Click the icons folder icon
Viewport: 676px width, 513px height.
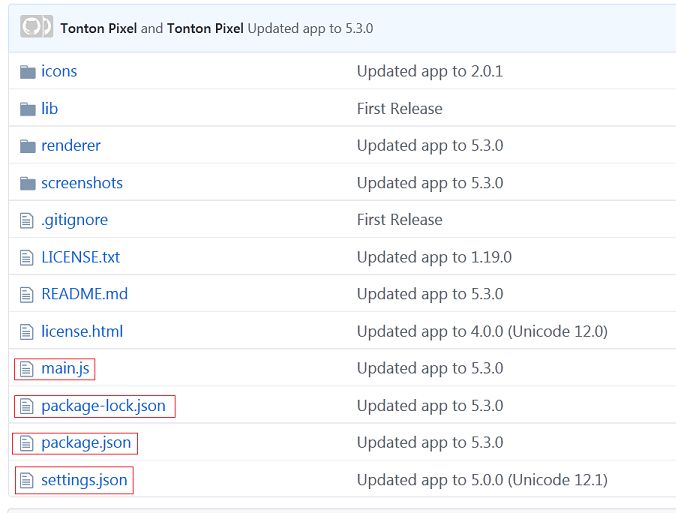(x=28, y=72)
